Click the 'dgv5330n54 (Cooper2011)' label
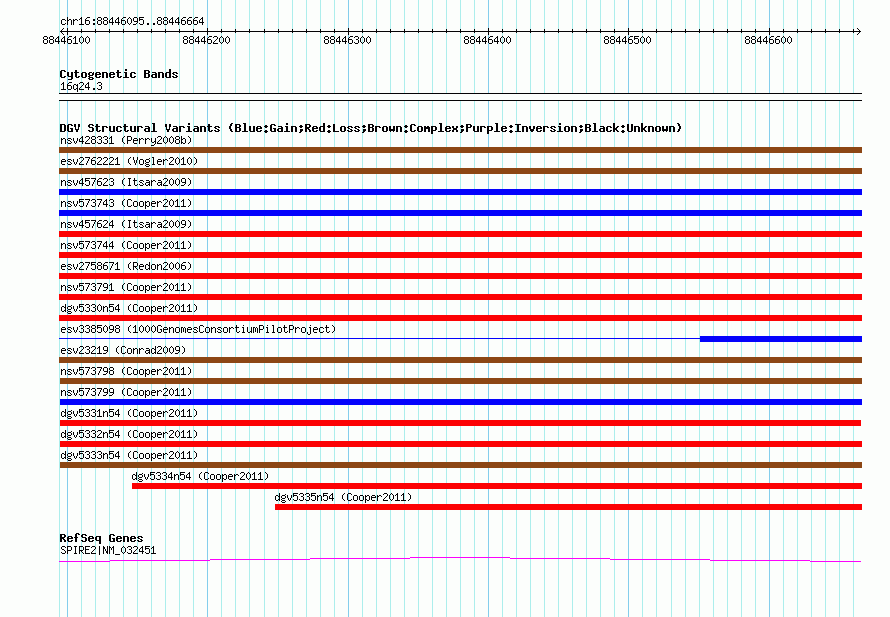This screenshot has height=617, width=890. 129,308
